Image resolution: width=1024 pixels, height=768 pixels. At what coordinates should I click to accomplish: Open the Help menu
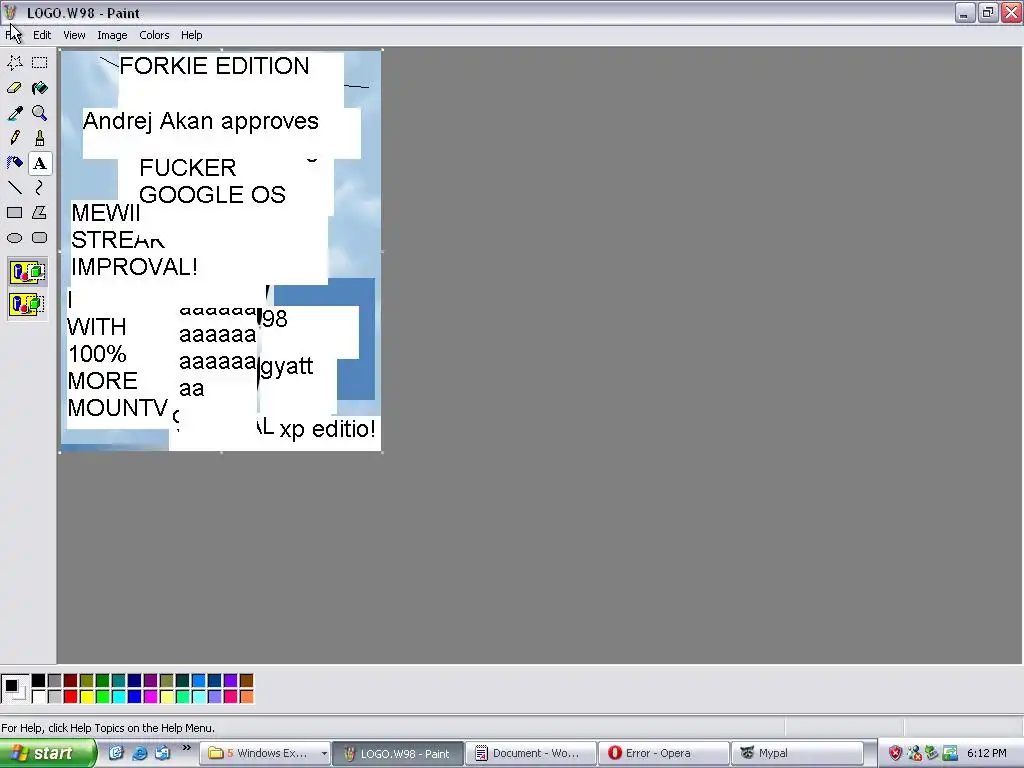(191, 35)
